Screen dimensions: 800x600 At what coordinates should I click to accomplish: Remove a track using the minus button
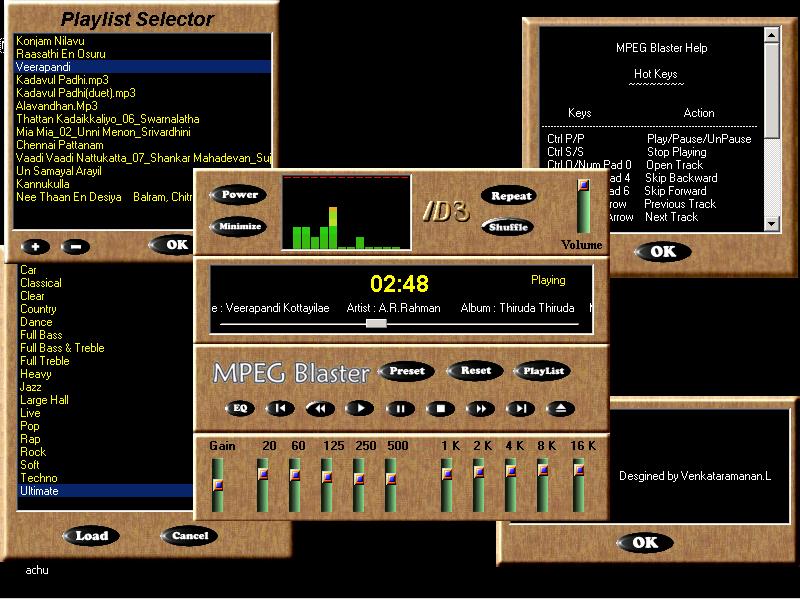click(x=75, y=247)
